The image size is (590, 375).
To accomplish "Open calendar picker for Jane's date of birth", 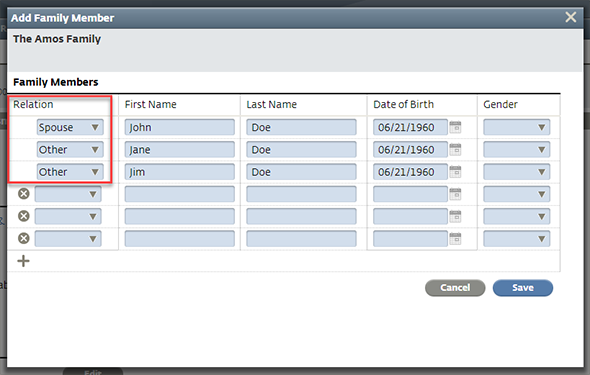I will click(x=455, y=149).
